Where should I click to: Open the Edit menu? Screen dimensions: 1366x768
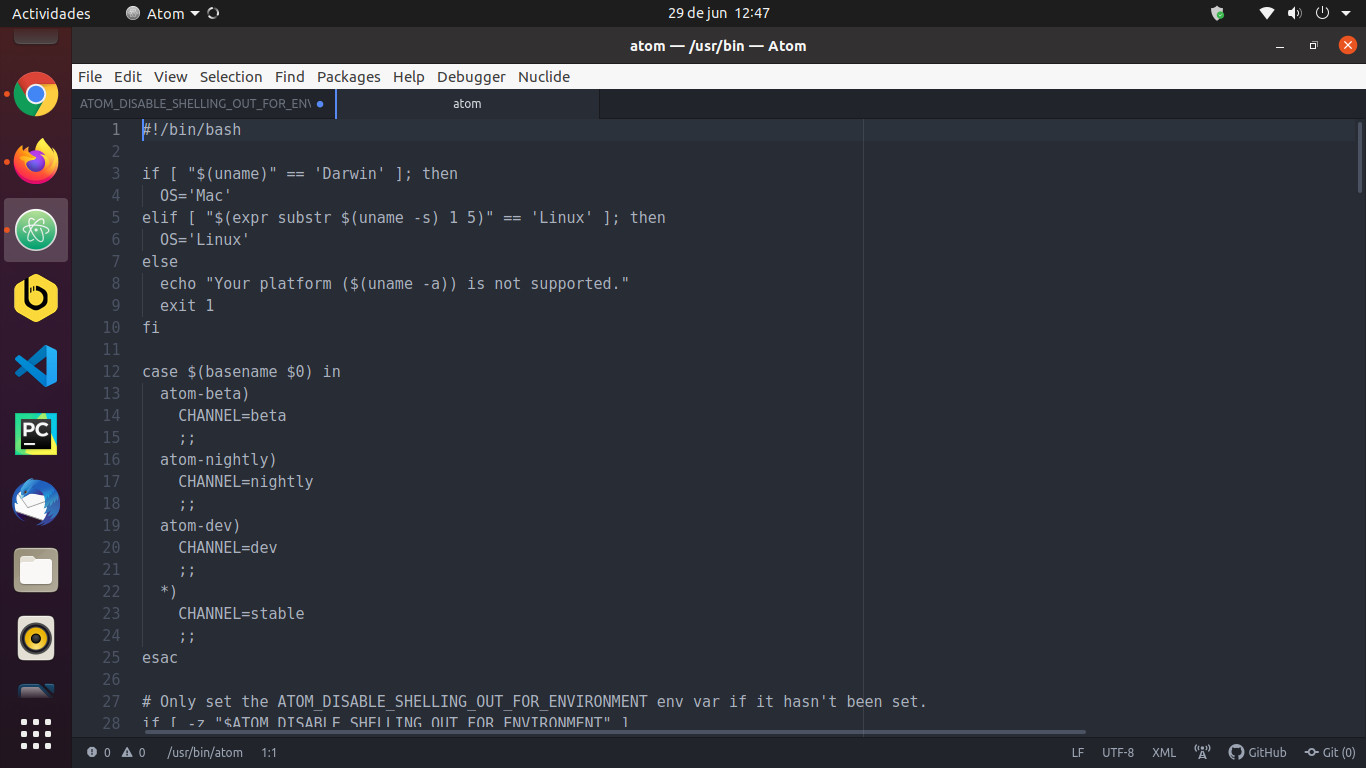coord(128,77)
